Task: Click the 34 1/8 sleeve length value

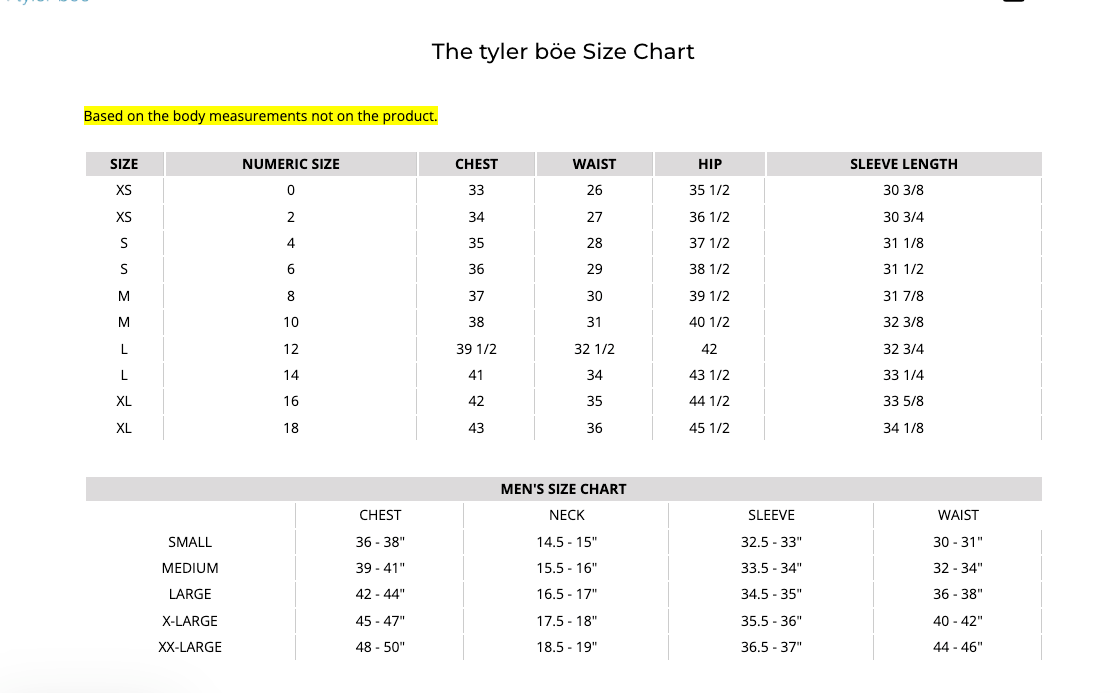Action: pos(903,428)
